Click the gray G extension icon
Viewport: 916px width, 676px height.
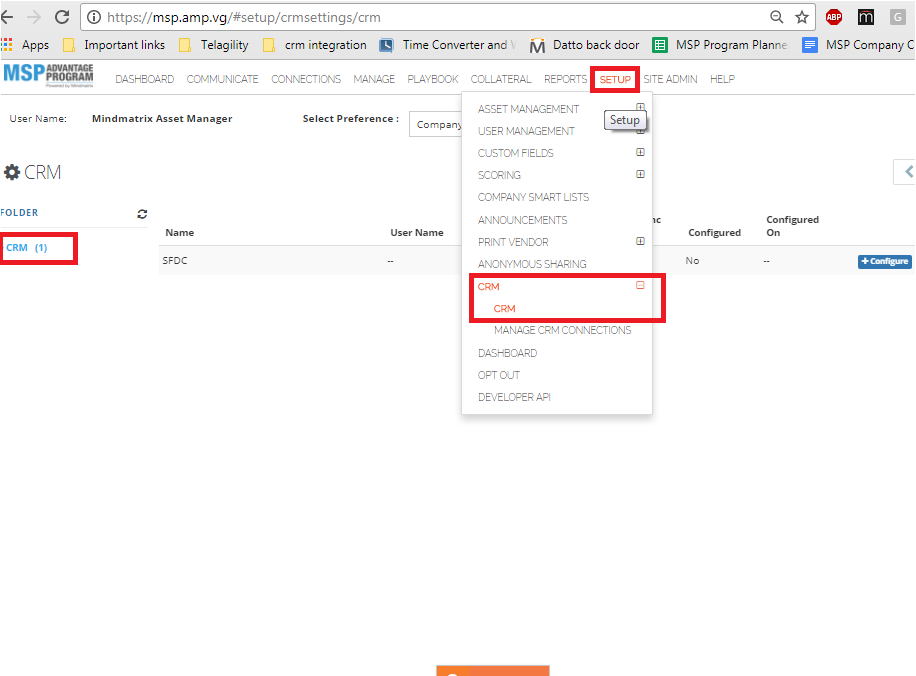[897, 17]
